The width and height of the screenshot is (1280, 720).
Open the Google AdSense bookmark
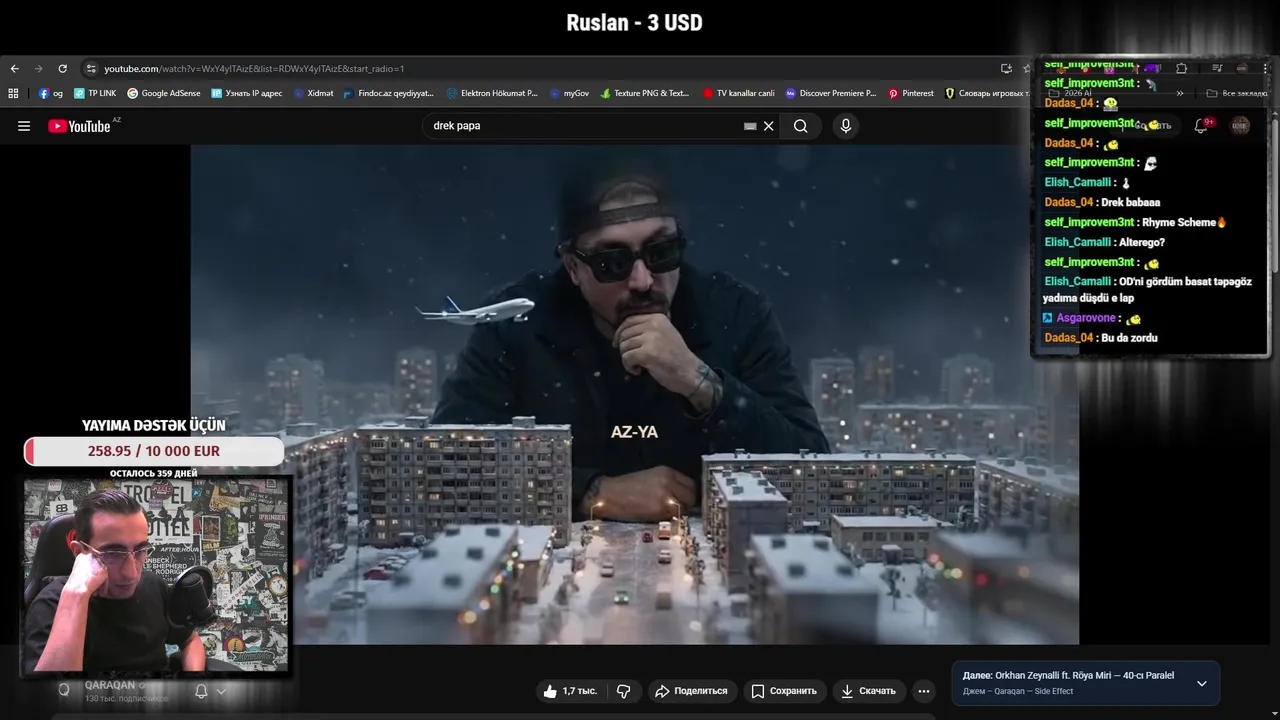(x=164, y=93)
